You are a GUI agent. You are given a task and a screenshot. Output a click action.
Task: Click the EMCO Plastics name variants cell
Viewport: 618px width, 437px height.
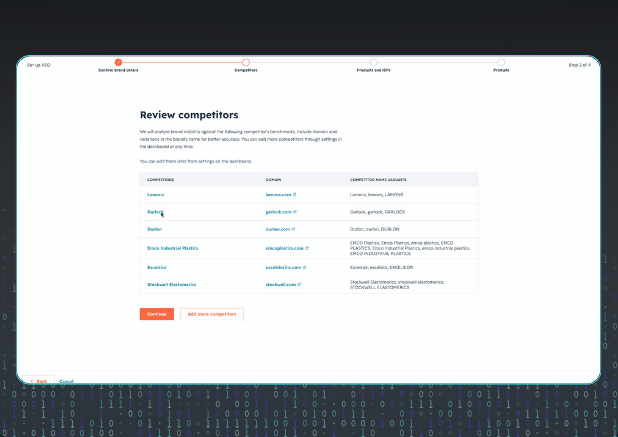click(410, 248)
